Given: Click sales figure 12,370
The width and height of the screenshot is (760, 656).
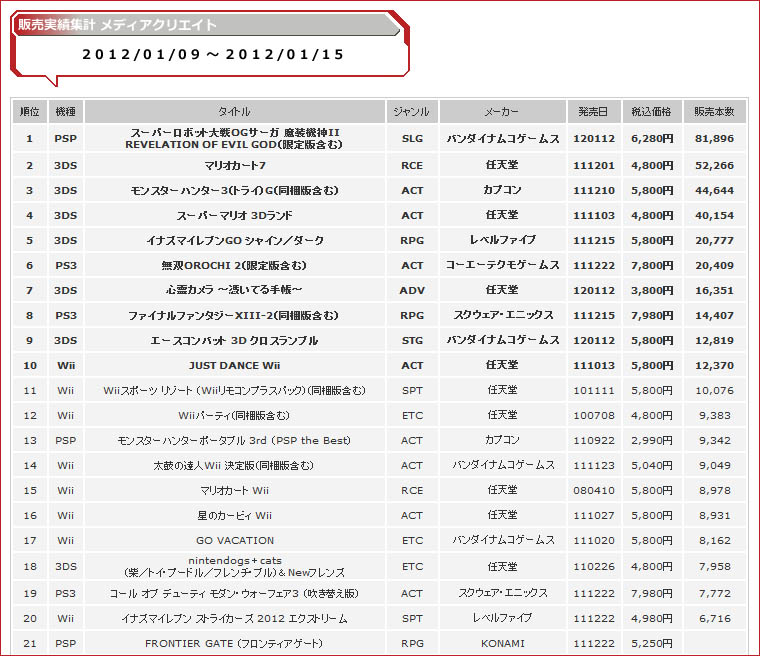Looking at the screenshot, I should 714,366.
